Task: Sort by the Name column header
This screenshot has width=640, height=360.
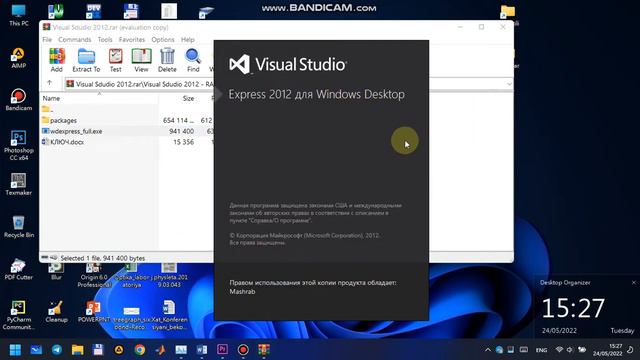Action: [51, 98]
